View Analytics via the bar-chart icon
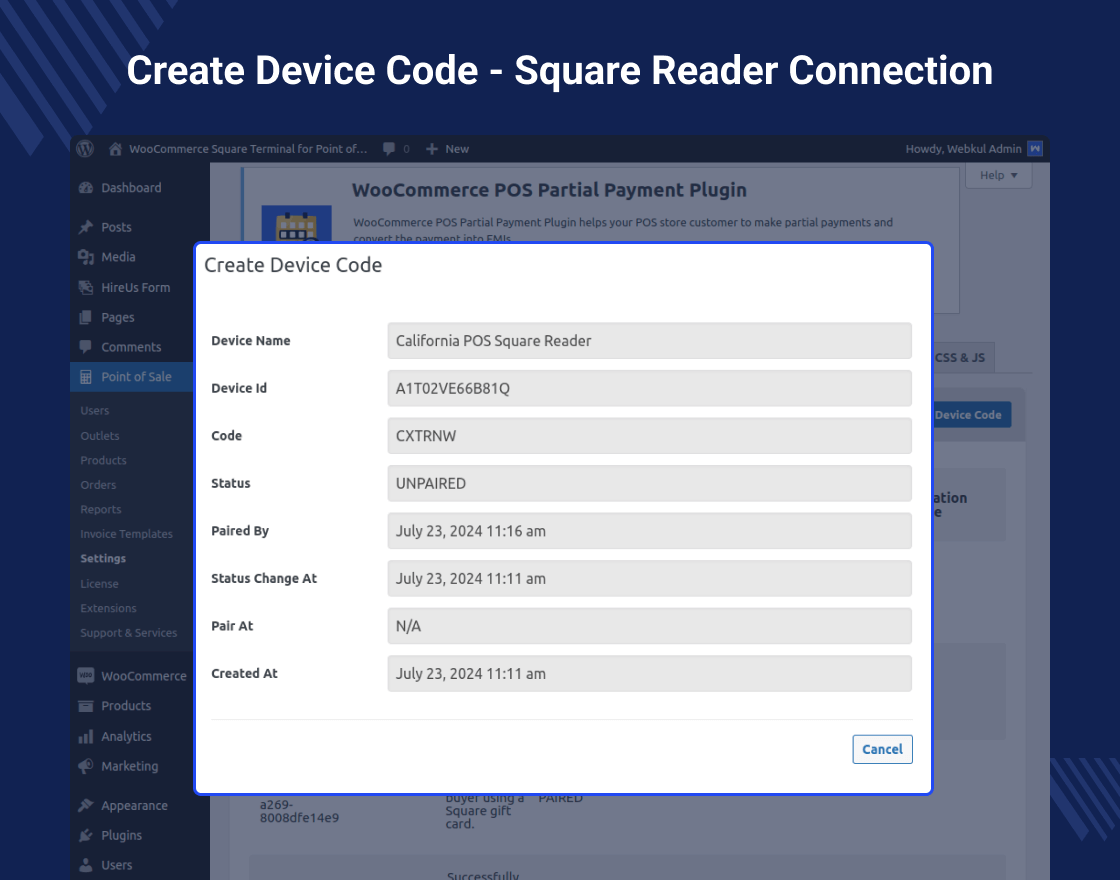This screenshot has height=880, width=1120. click(x=84, y=736)
